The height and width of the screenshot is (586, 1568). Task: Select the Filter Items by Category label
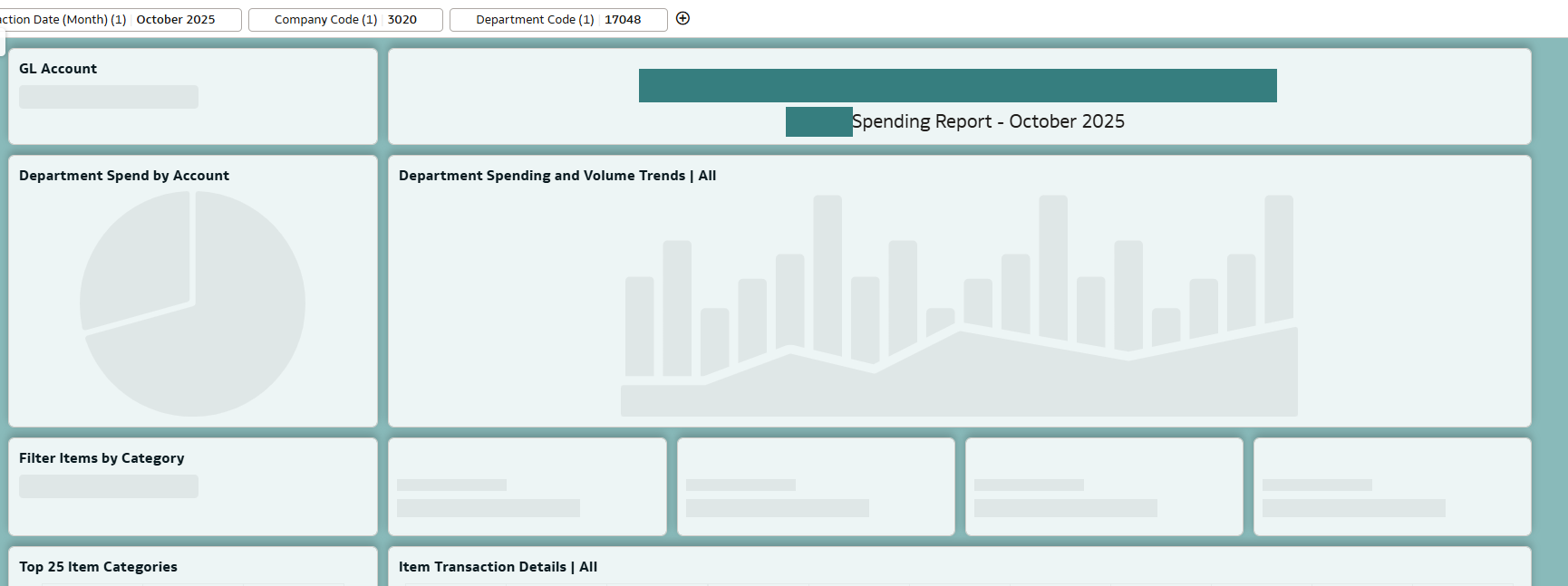(x=102, y=458)
